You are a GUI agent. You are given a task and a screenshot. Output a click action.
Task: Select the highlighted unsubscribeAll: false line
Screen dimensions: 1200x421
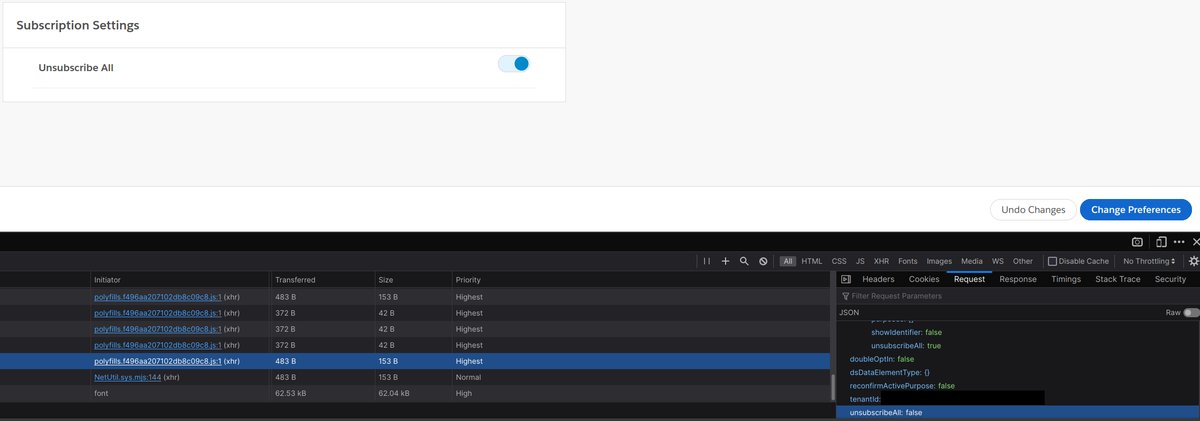coord(1018,412)
